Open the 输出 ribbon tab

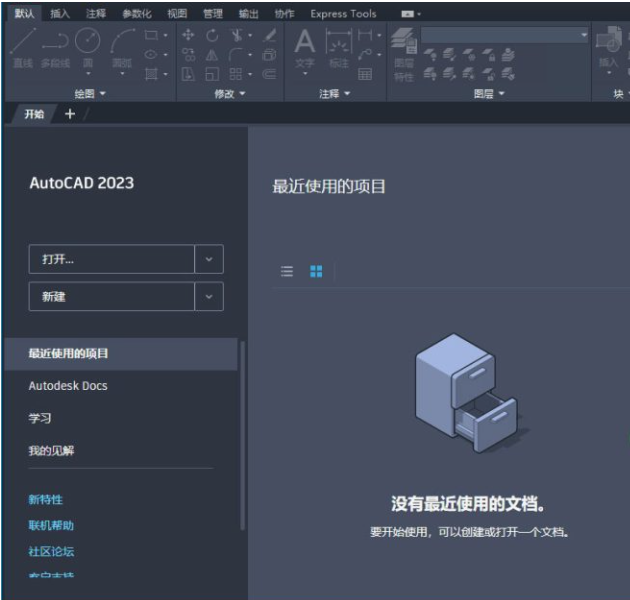point(249,14)
